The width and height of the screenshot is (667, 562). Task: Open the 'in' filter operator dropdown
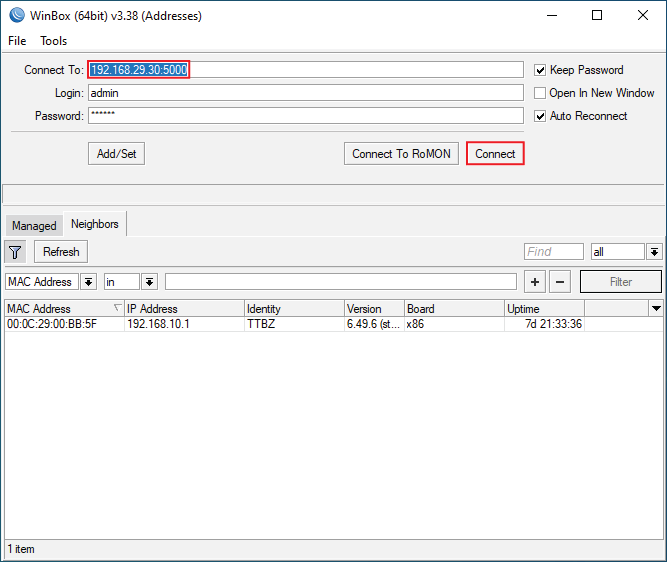click(x=149, y=282)
